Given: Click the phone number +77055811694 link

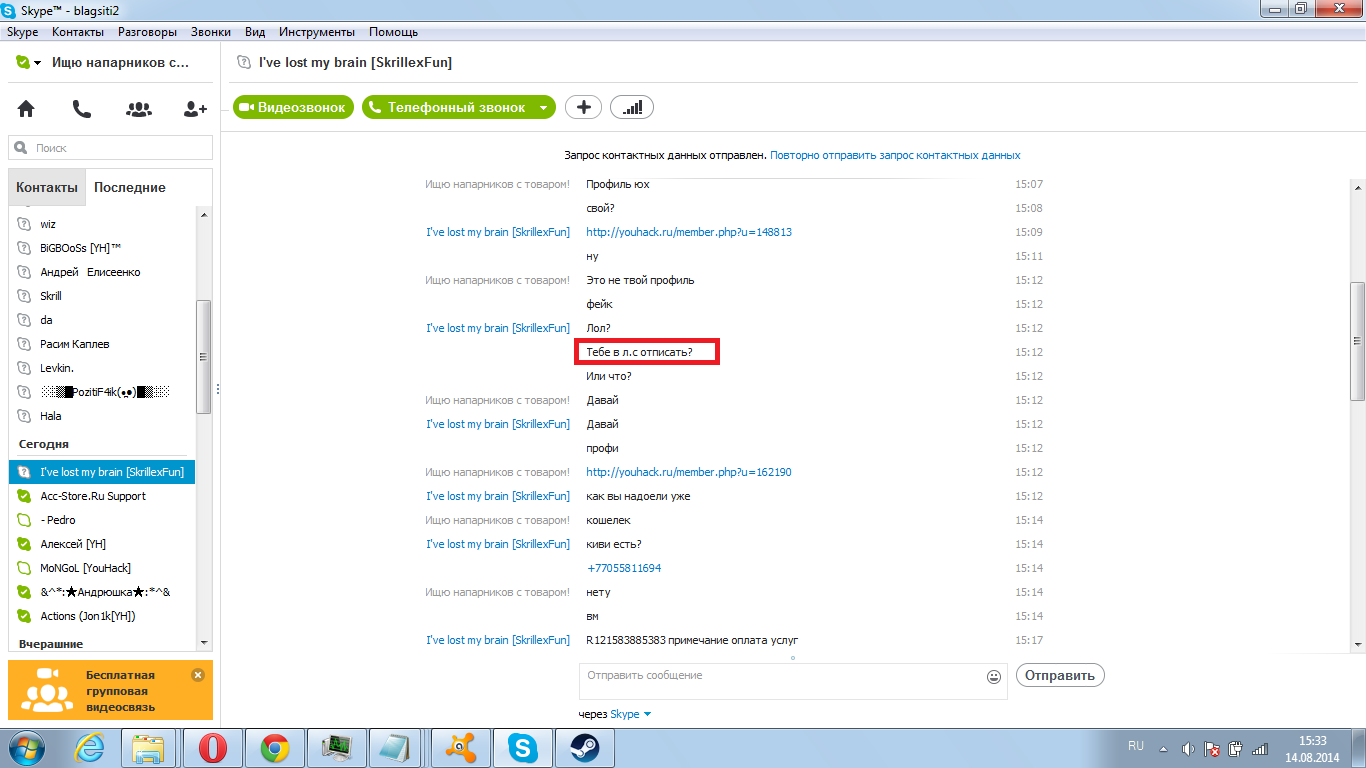Looking at the screenshot, I should coord(624,568).
